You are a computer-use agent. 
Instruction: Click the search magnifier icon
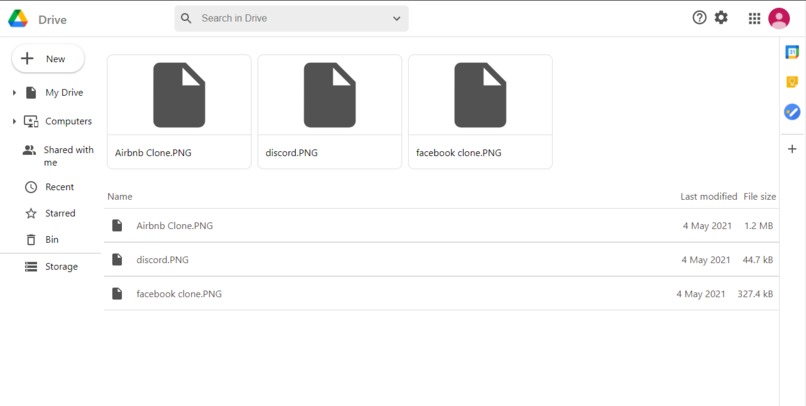click(186, 19)
